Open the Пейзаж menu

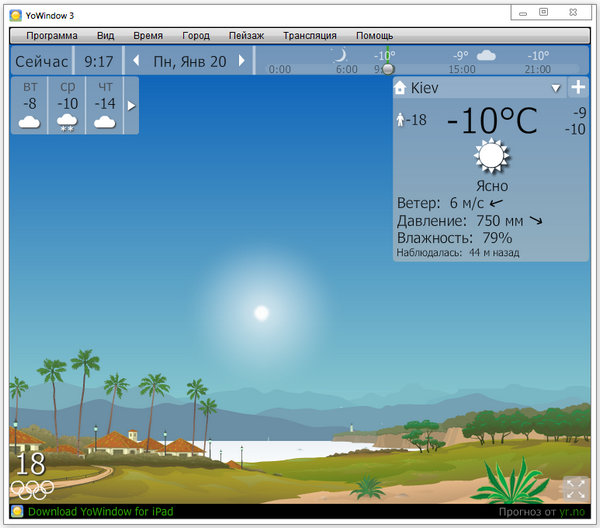[x=246, y=35]
